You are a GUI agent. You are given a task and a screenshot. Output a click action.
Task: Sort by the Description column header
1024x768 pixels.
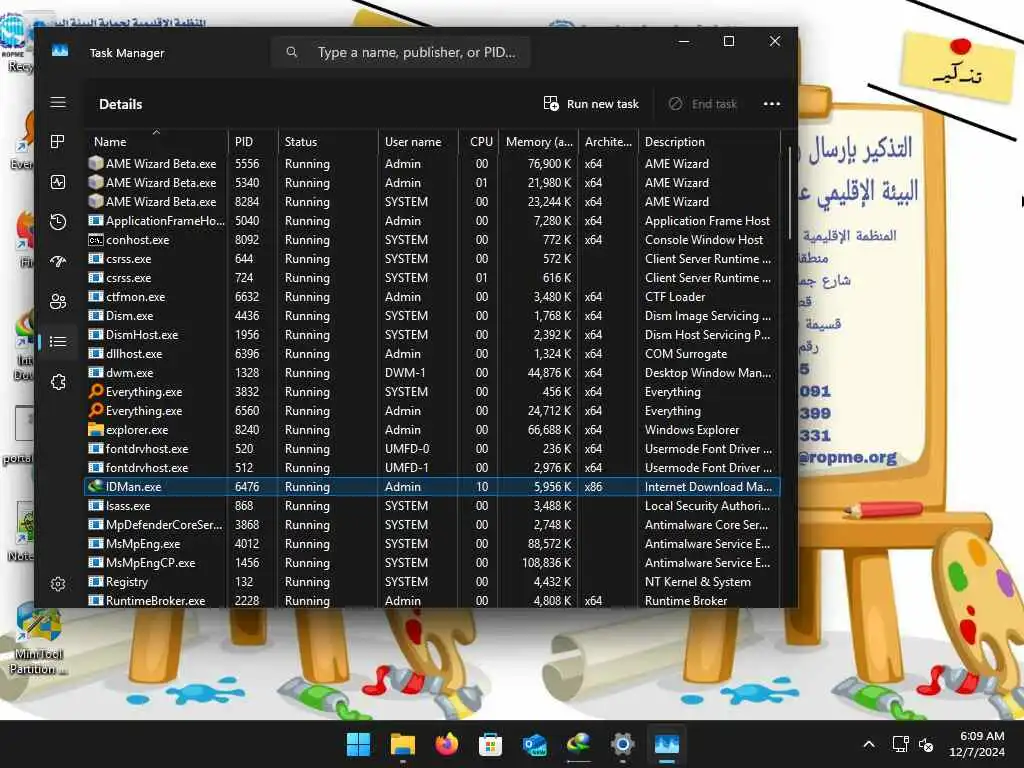pyautogui.click(x=709, y=142)
